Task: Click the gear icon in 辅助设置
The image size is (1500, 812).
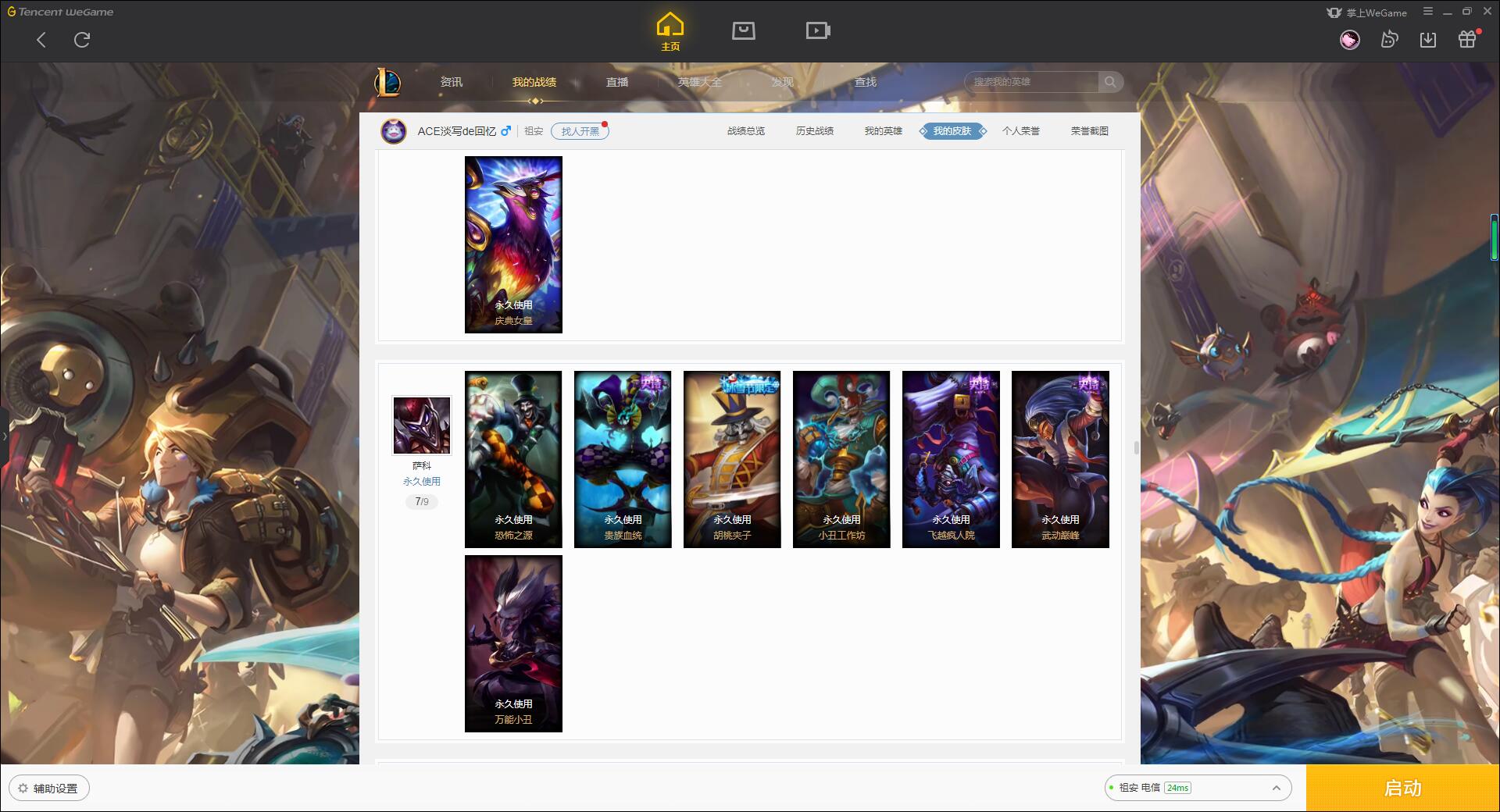Action: point(23,789)
